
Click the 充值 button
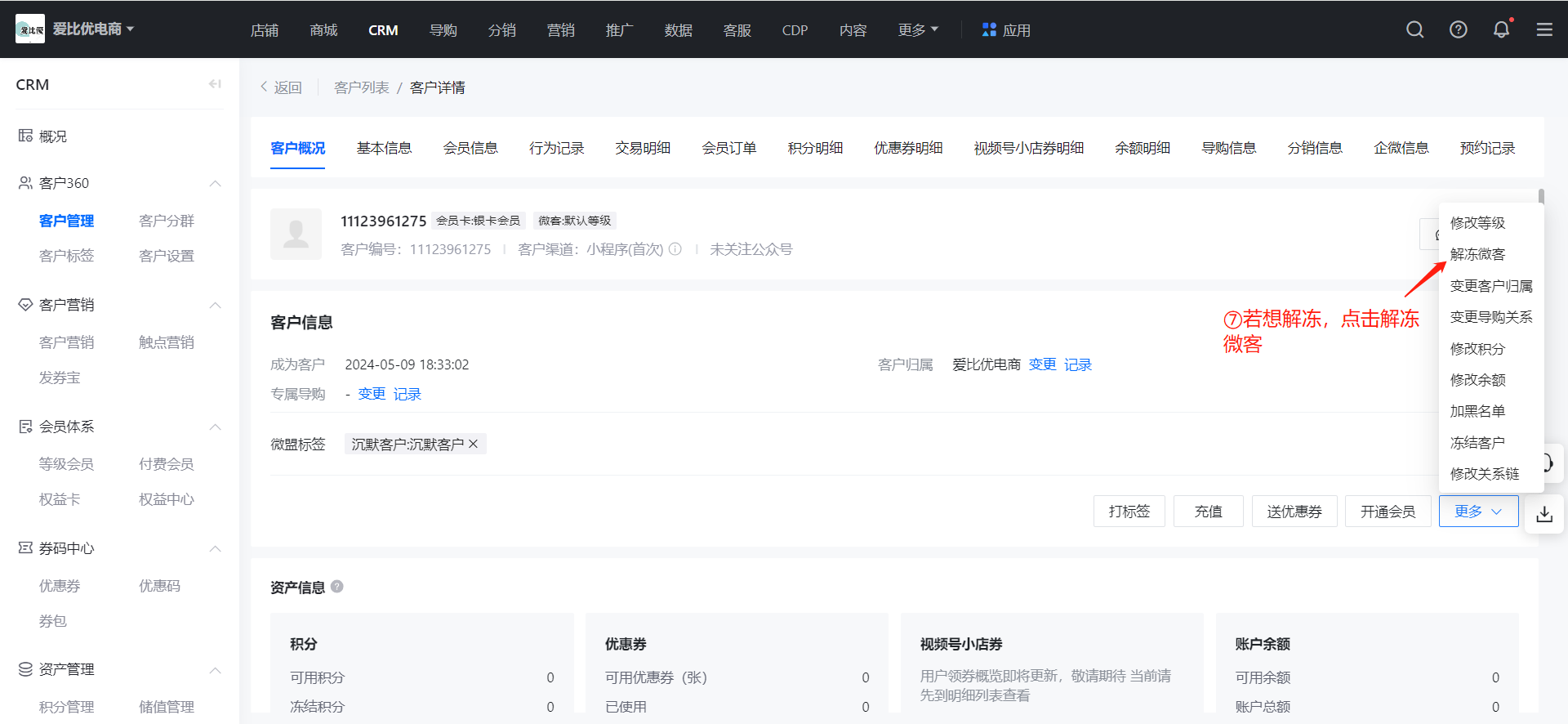1209,512
